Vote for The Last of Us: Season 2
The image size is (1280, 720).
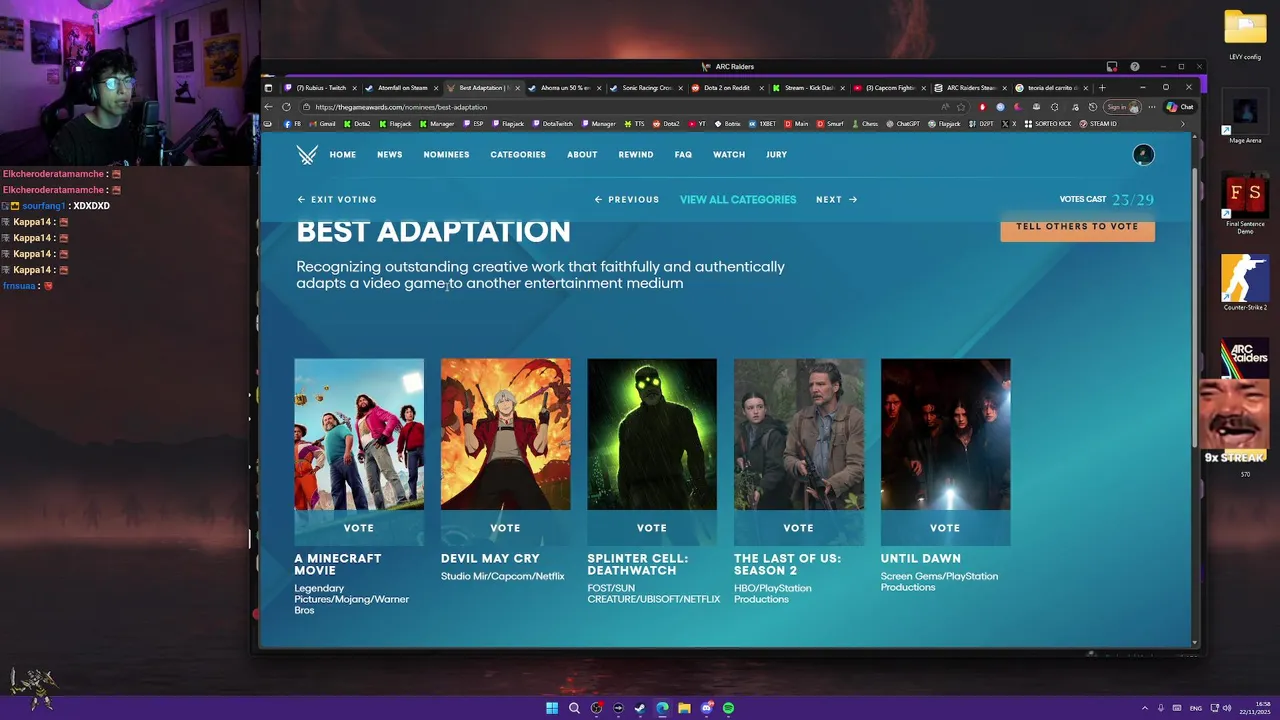(798, 528)
